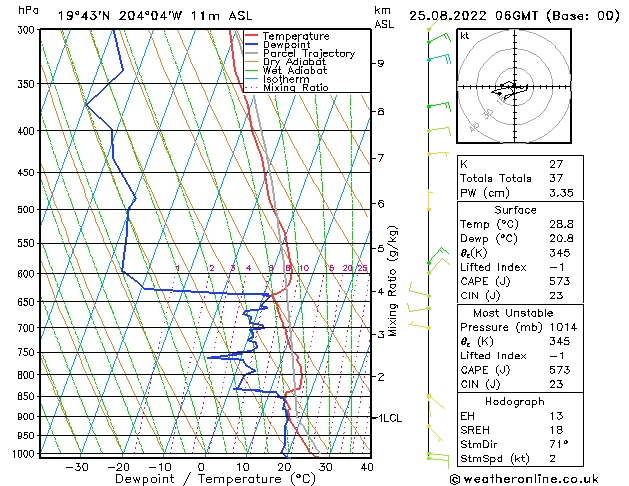Click the Surface CAPE (J) value 573
629x486 pixels.
(x=560, y=281)
